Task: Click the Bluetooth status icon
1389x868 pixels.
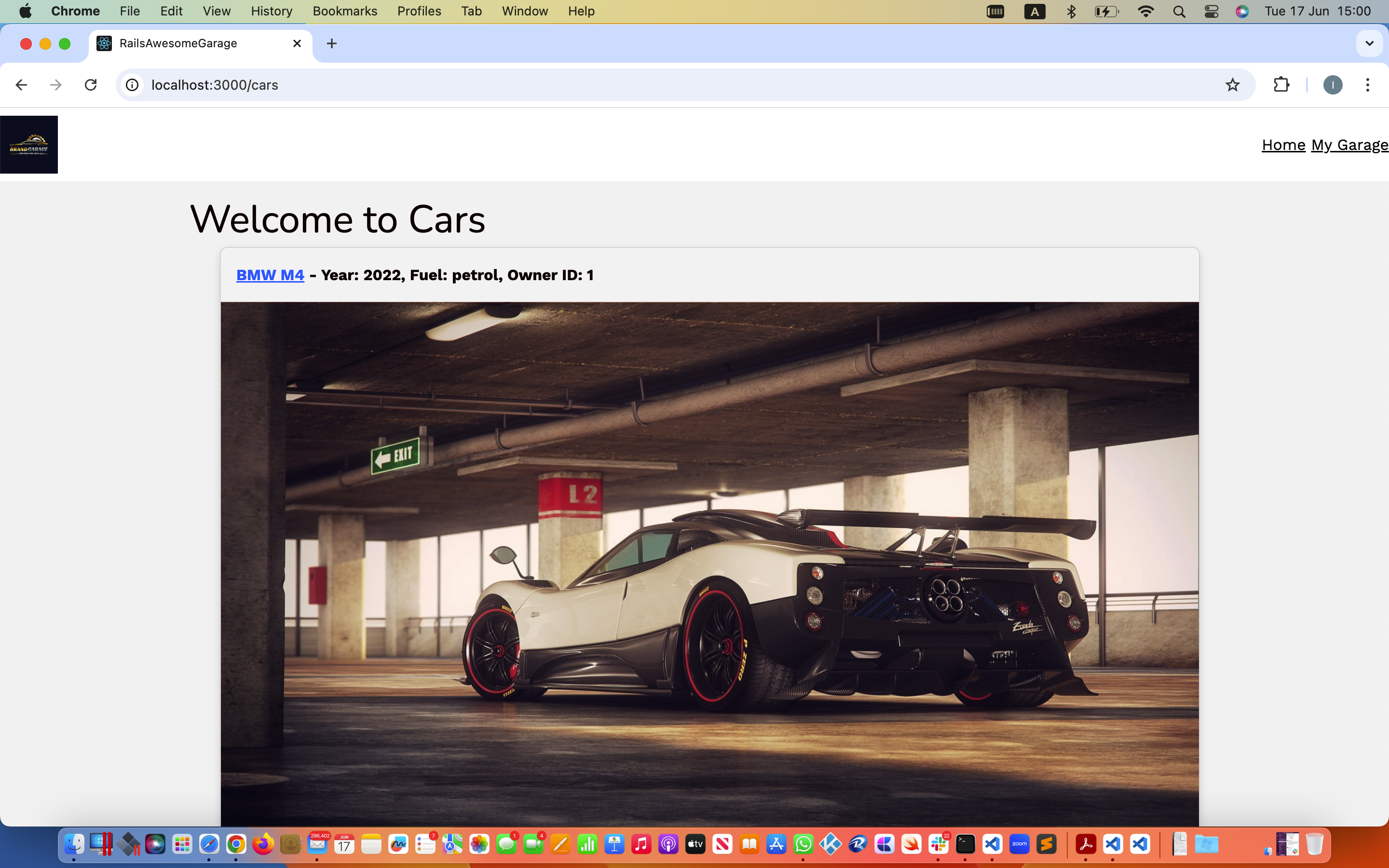Action: (x=1071, y=12)
